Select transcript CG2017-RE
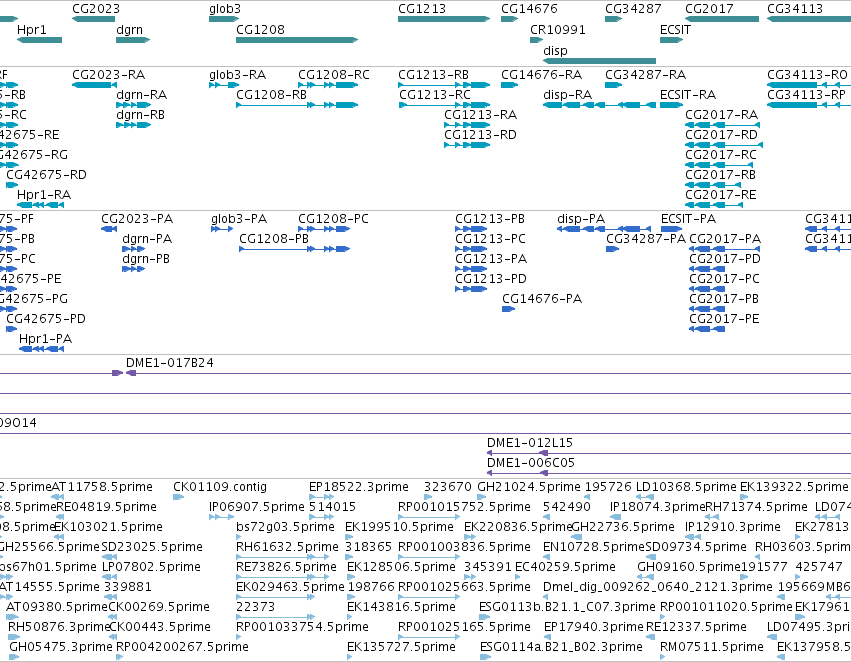 pyautogui.click(x=714, y=205)
